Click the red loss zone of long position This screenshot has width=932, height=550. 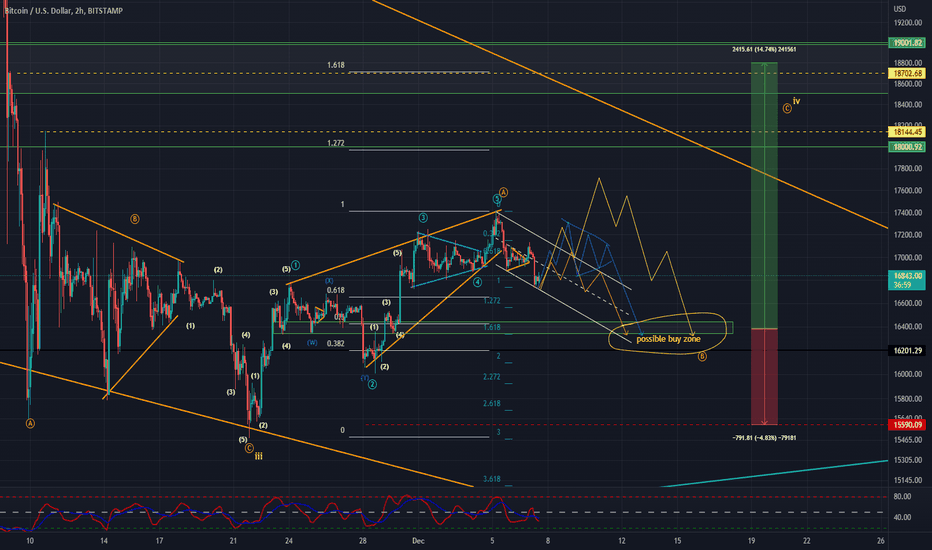pyautogui.click(x=764, y=376)
